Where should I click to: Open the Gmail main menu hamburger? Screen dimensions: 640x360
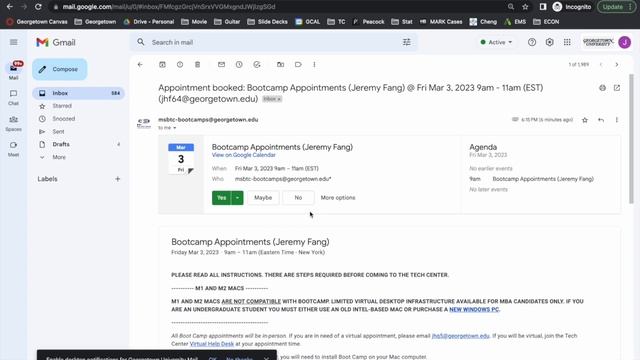(x=13, y=42)
